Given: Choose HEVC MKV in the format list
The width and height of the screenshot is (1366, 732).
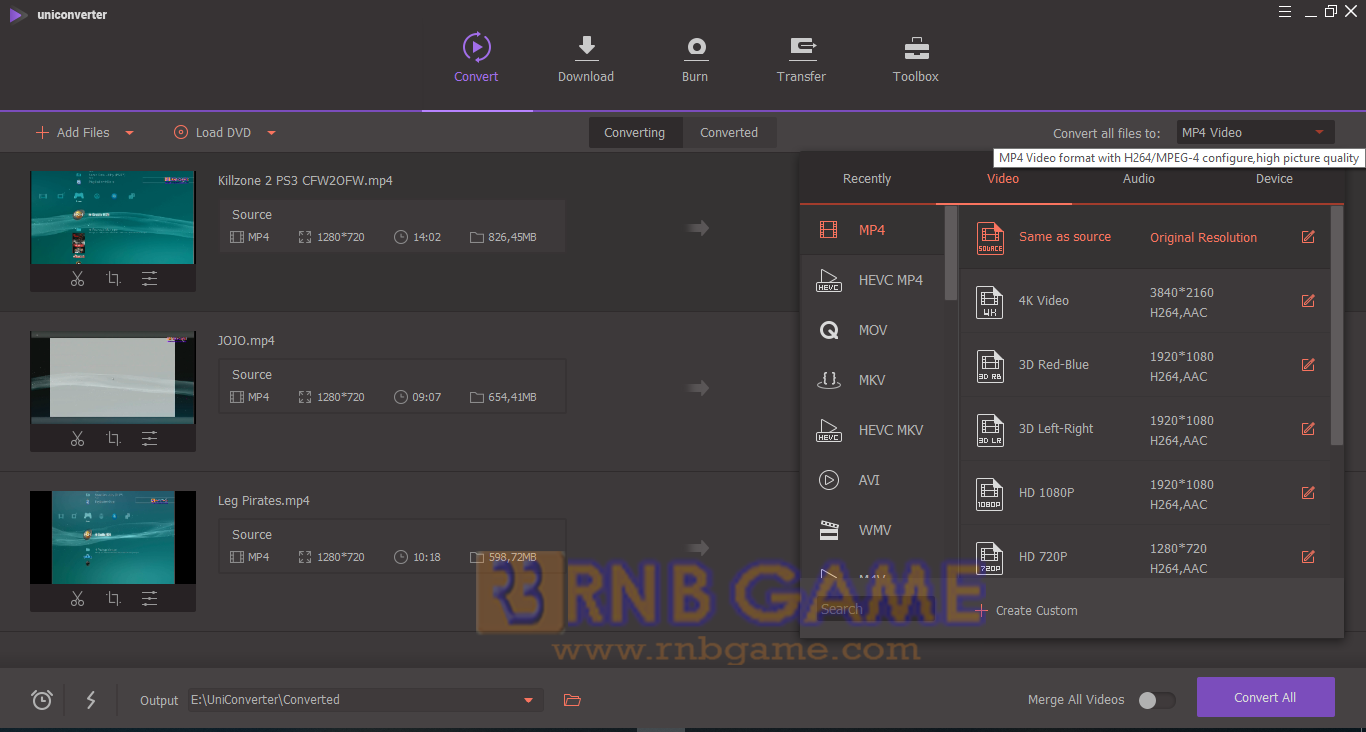Looking at the screenshot, I should coord(872,430).
